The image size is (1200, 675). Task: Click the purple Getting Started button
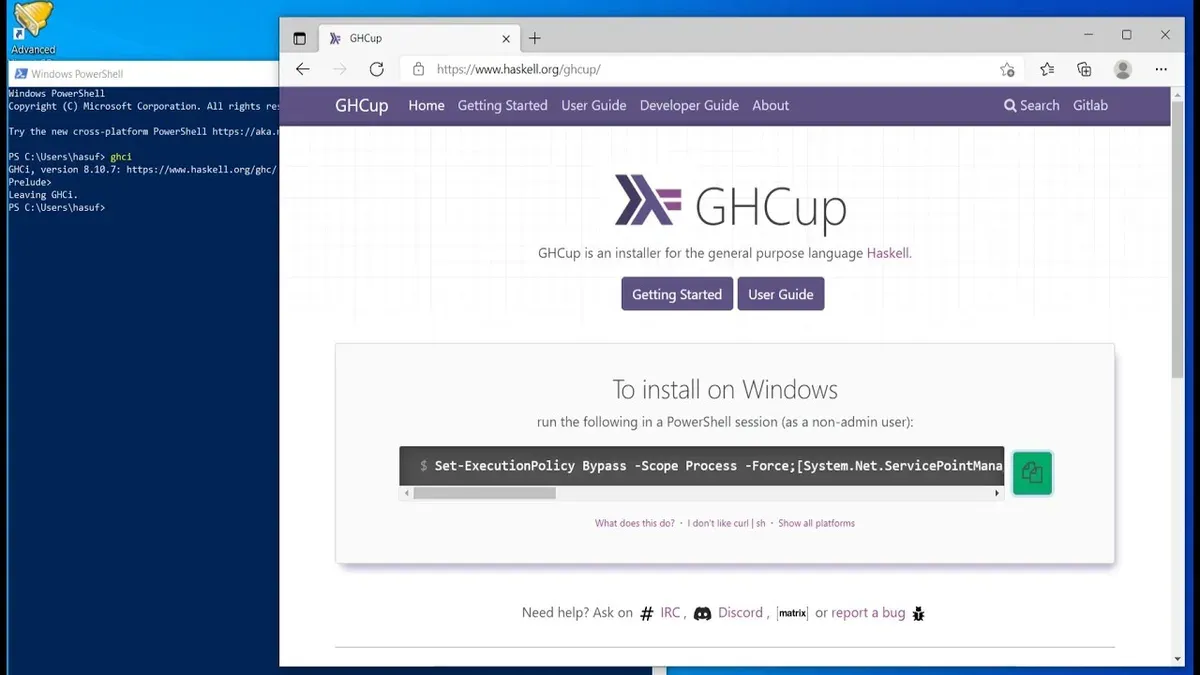coord(677,294)
